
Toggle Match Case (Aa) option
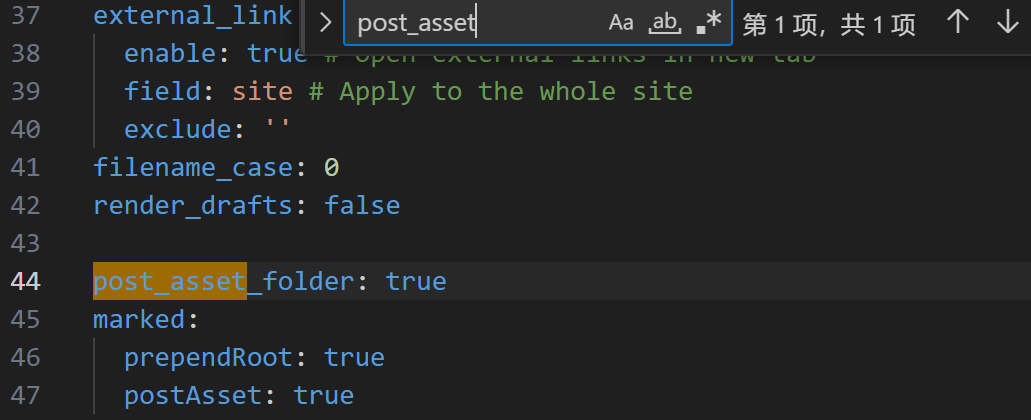click(x=621, y=23)
